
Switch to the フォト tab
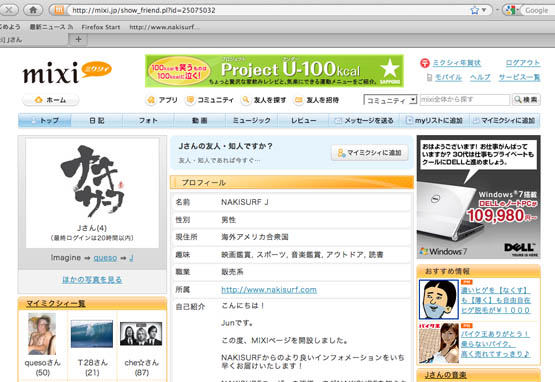click(x=148, y=121)
